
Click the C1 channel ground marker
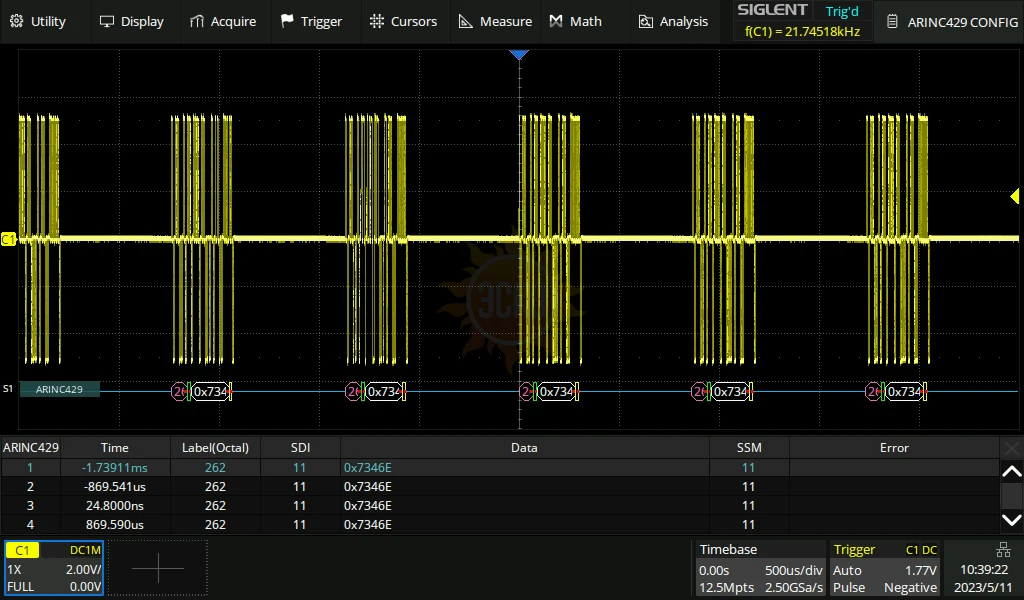coord(9,239)
